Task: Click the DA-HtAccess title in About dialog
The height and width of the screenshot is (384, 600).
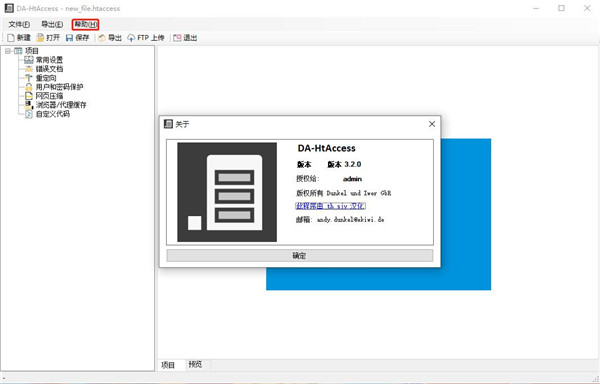Action: point(326,148)
